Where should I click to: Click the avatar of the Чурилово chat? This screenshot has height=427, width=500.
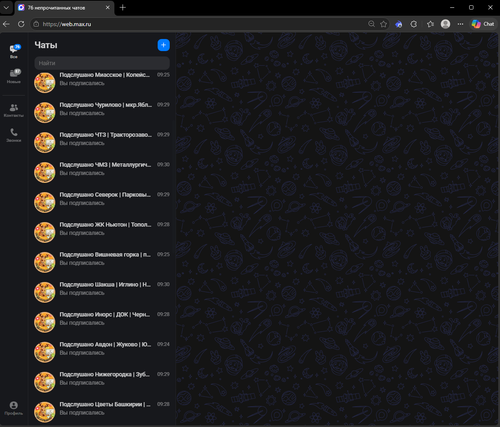pyautogui.click(x=45, y=113)
